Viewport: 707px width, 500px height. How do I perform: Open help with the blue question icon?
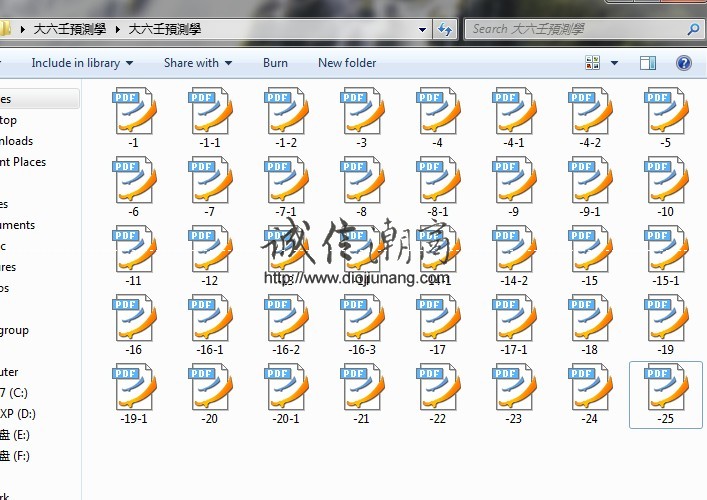click(x=684, y=63)
